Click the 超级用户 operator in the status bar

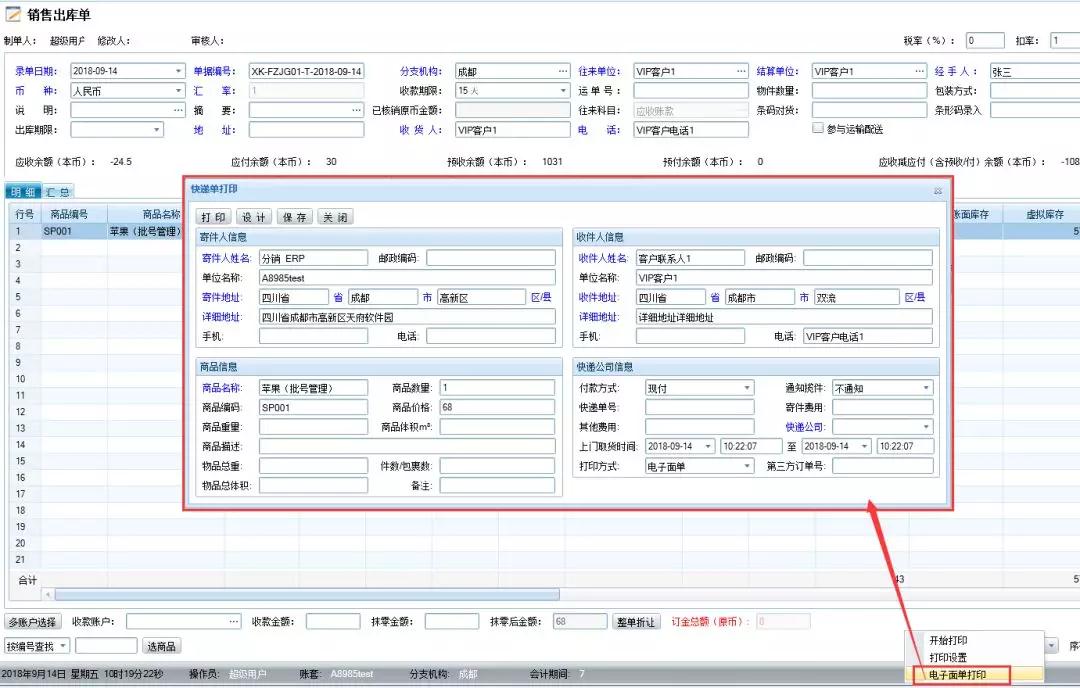[x=248, y=674]
